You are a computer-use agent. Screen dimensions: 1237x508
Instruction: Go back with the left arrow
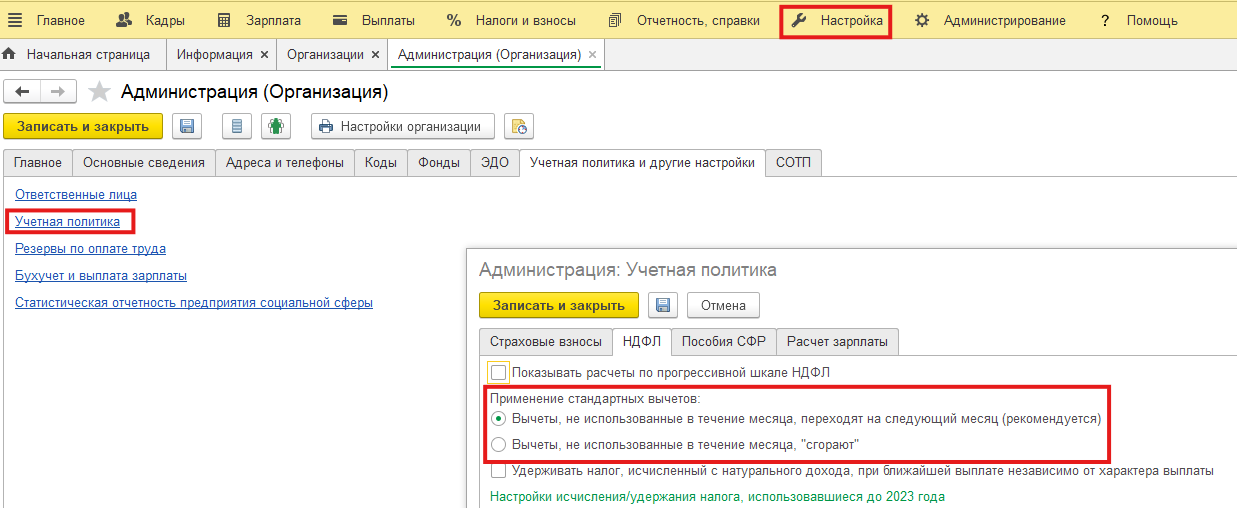(22, 92)
